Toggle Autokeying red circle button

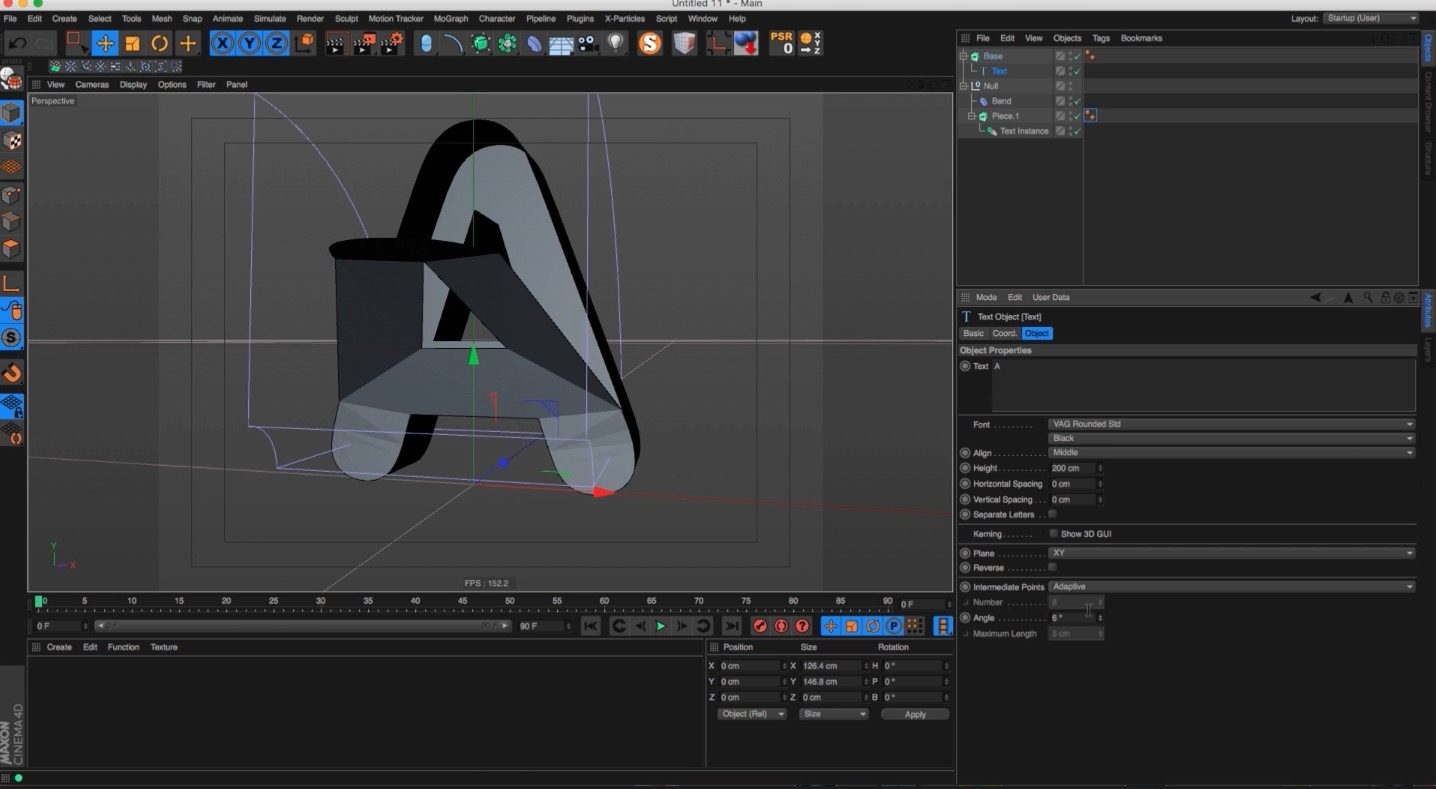coord(781,626)
